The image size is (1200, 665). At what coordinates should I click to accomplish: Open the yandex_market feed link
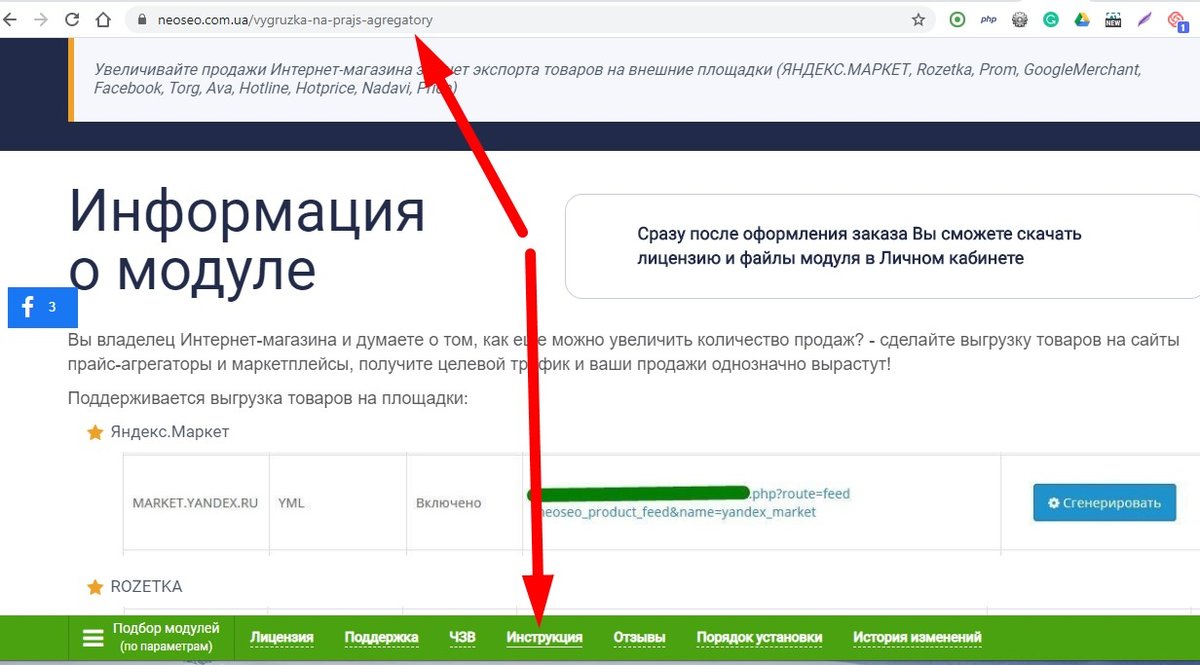pyautogui.click(x=690, y=502)
